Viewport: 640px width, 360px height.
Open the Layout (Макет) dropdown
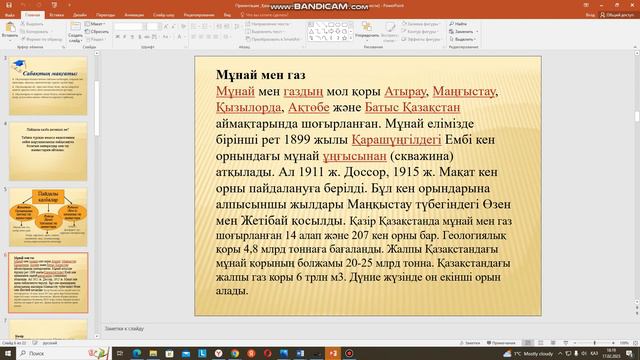point(96,24)
